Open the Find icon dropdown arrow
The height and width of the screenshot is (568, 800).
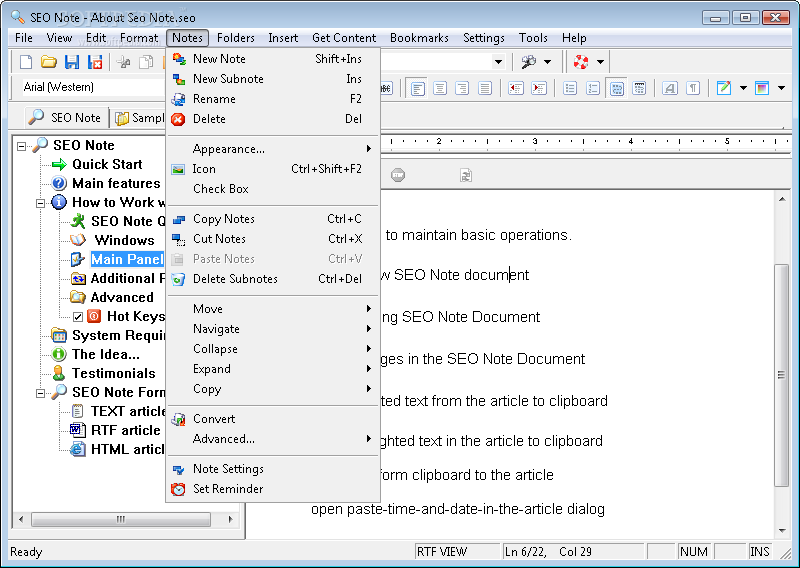(x=547, y=62)
